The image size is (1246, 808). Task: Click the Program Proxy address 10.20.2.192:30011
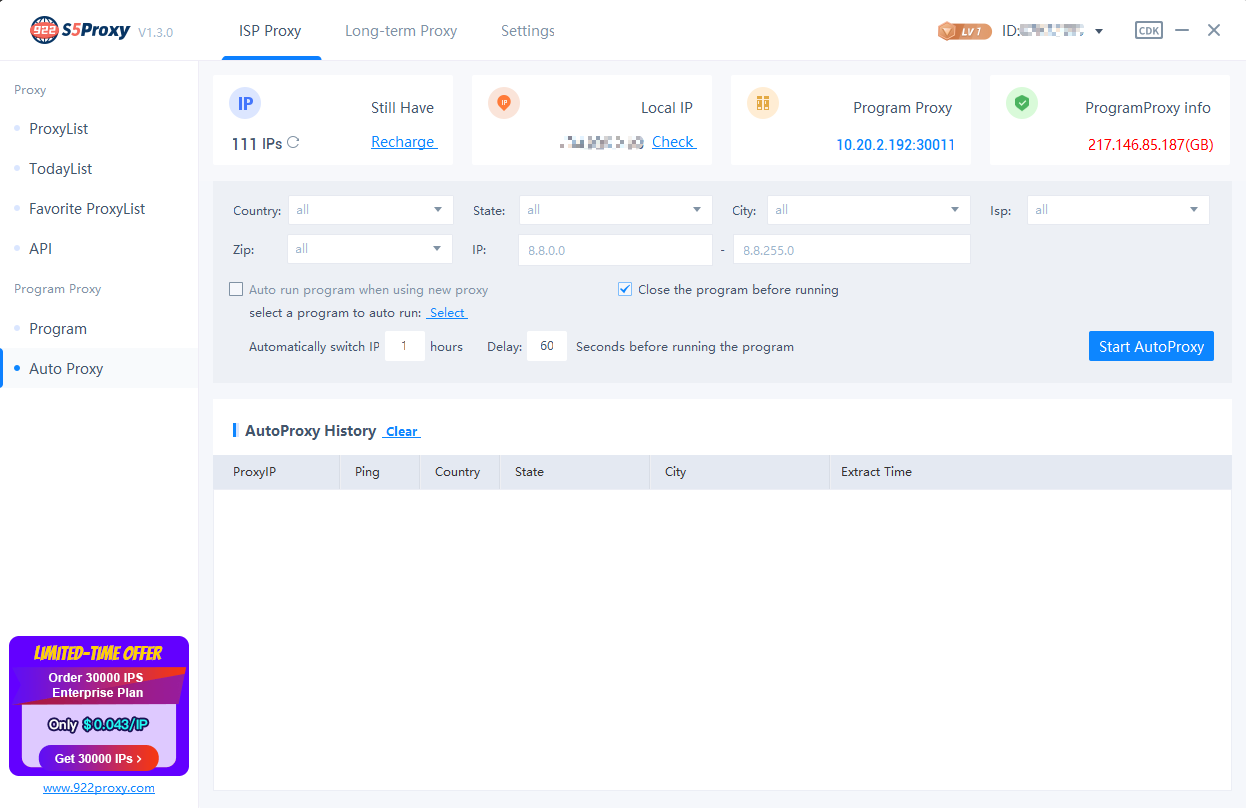[x=896, y=145]
